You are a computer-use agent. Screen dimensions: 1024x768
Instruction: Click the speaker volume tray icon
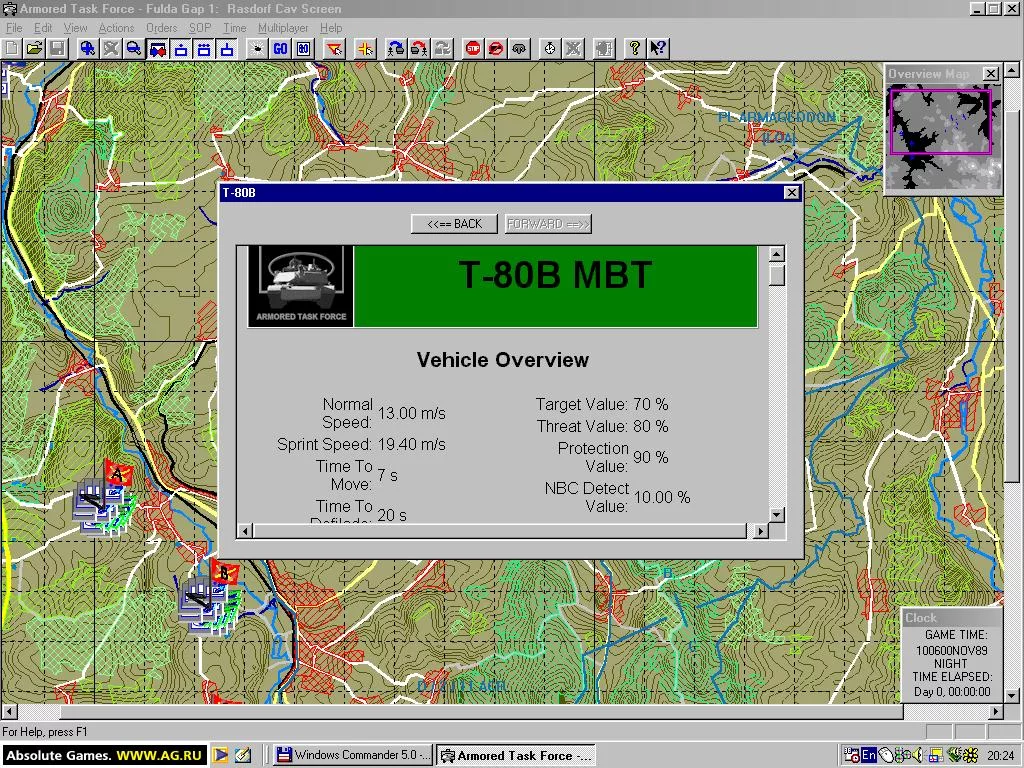point(917,755)
